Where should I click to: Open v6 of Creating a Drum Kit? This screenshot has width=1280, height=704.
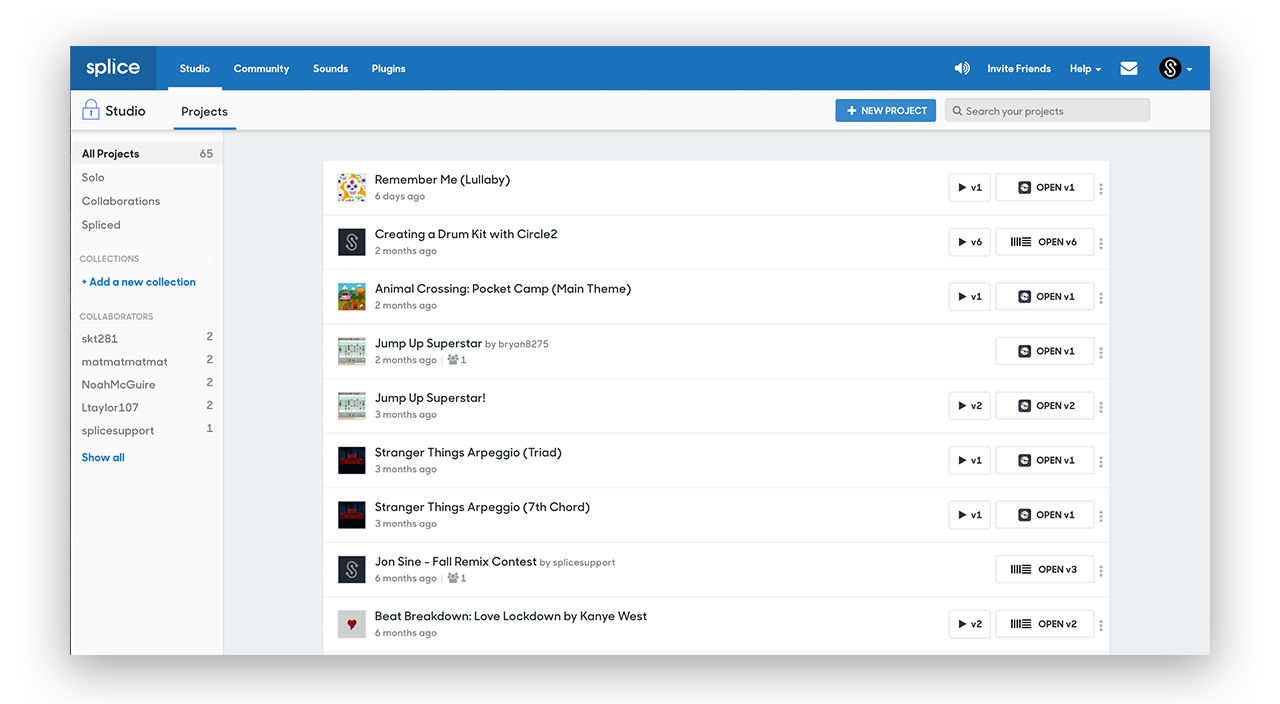tap(1045, 242)
